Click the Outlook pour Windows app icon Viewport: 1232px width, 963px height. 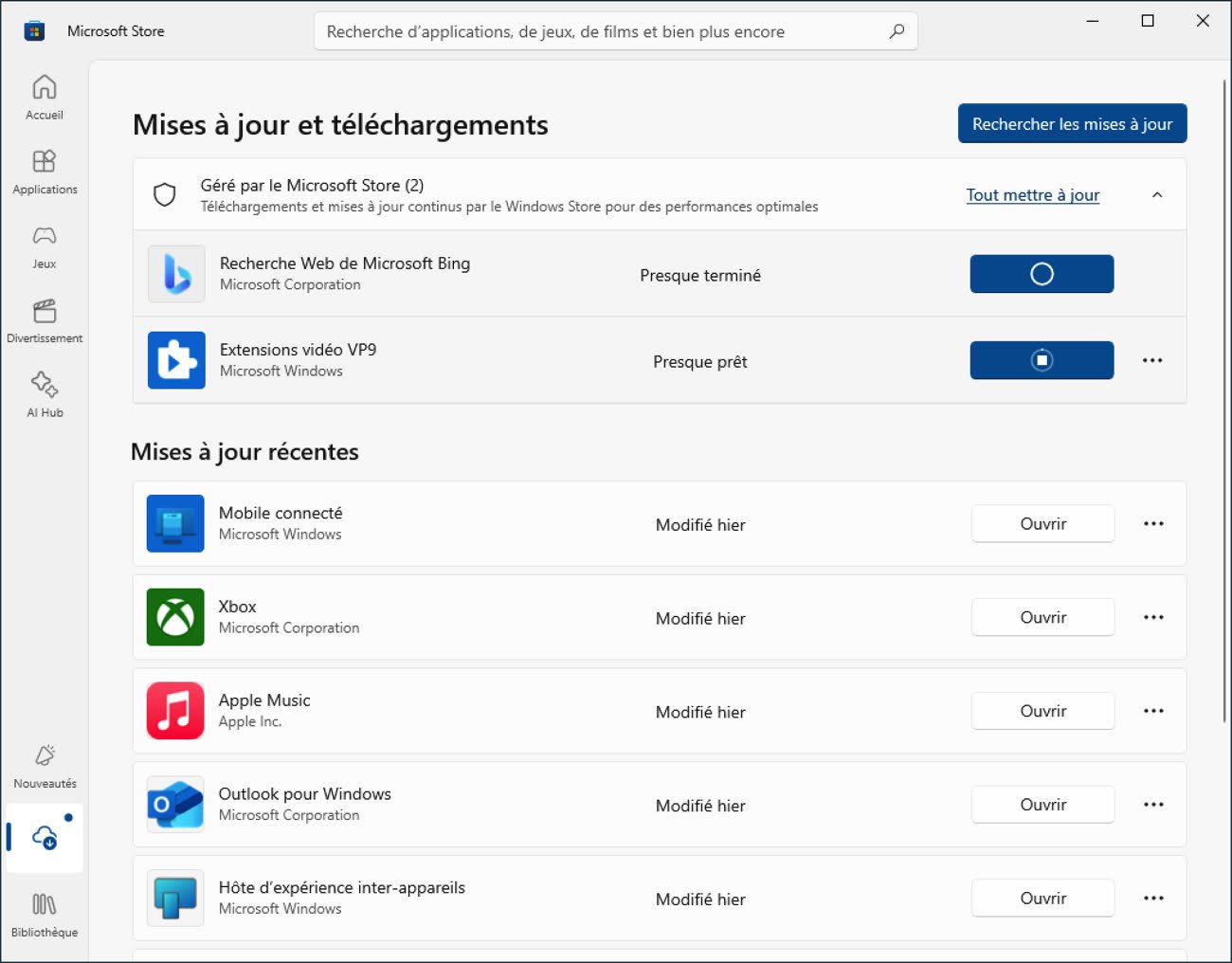tap(175, 804)
